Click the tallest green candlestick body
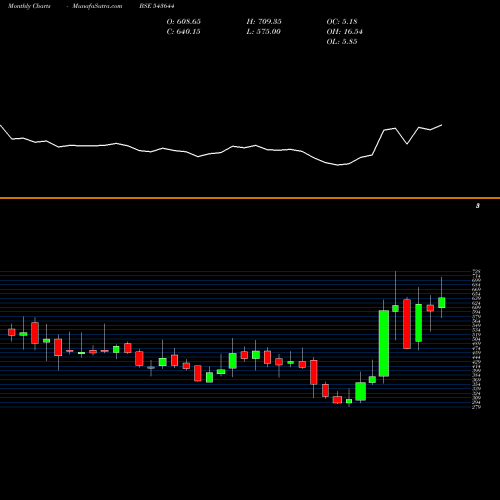Screen dimensions: 500x500 click(384, 343)
